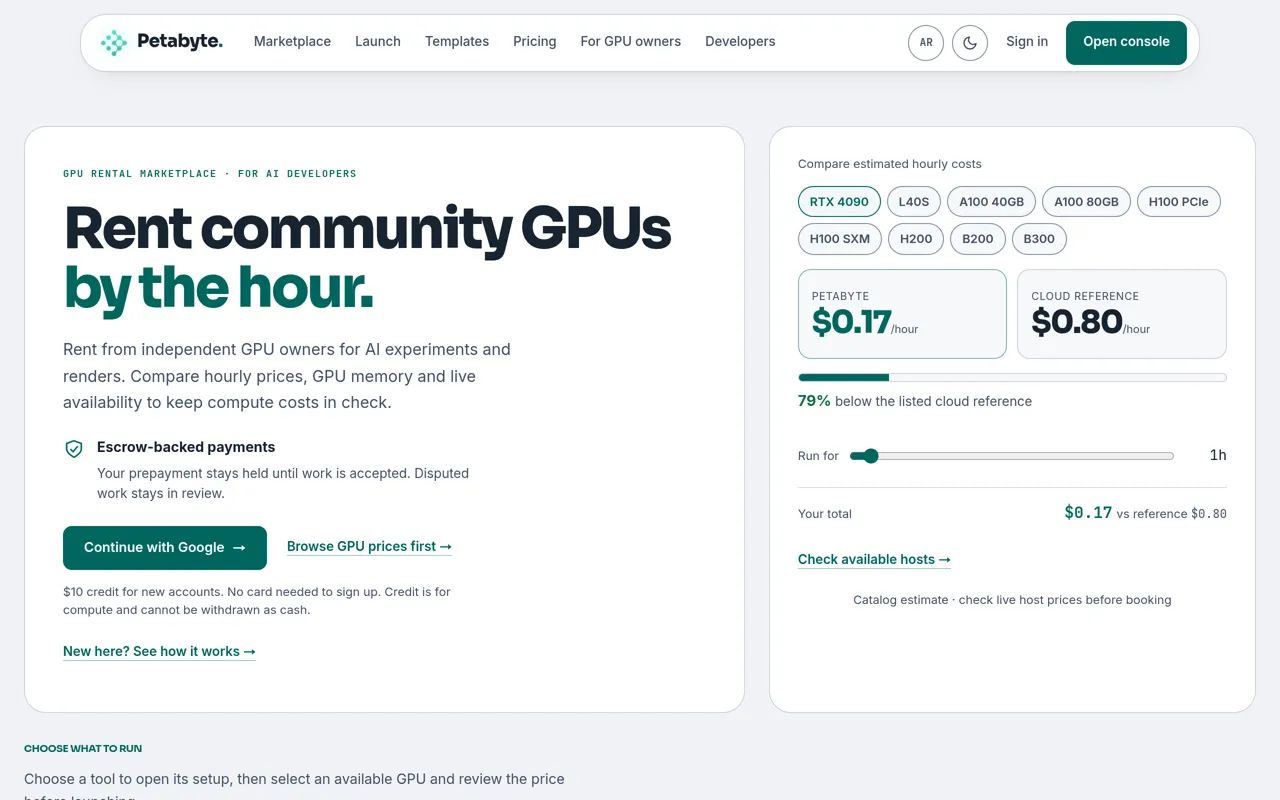1280x800 pixels.
Task: Click the Petabyte brand name text
Action: pos(180,42)
